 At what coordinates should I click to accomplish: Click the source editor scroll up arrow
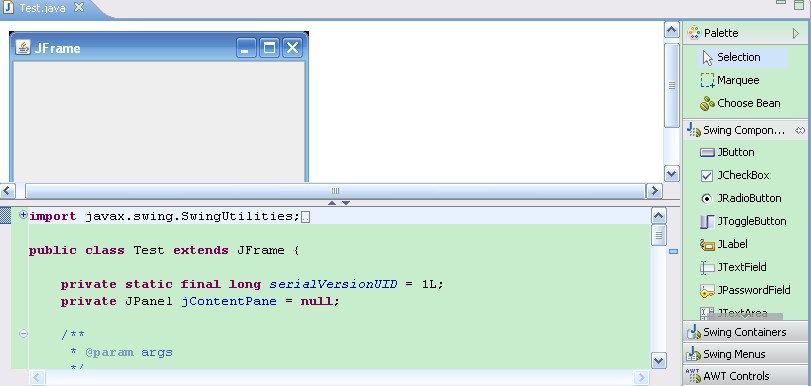click(659, 216)
